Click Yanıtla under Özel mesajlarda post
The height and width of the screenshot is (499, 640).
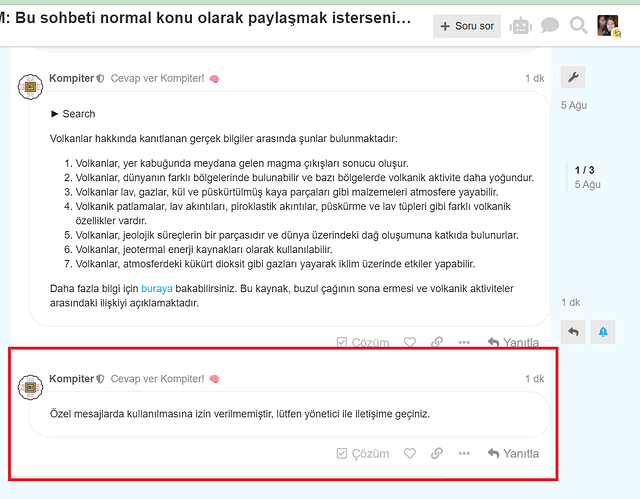coord(513,453)
